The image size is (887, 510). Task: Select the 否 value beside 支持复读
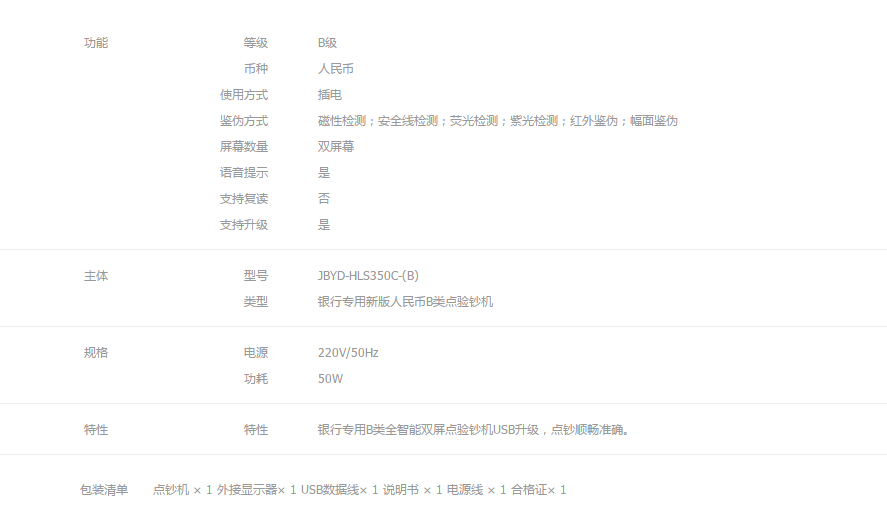pos(324,199)
